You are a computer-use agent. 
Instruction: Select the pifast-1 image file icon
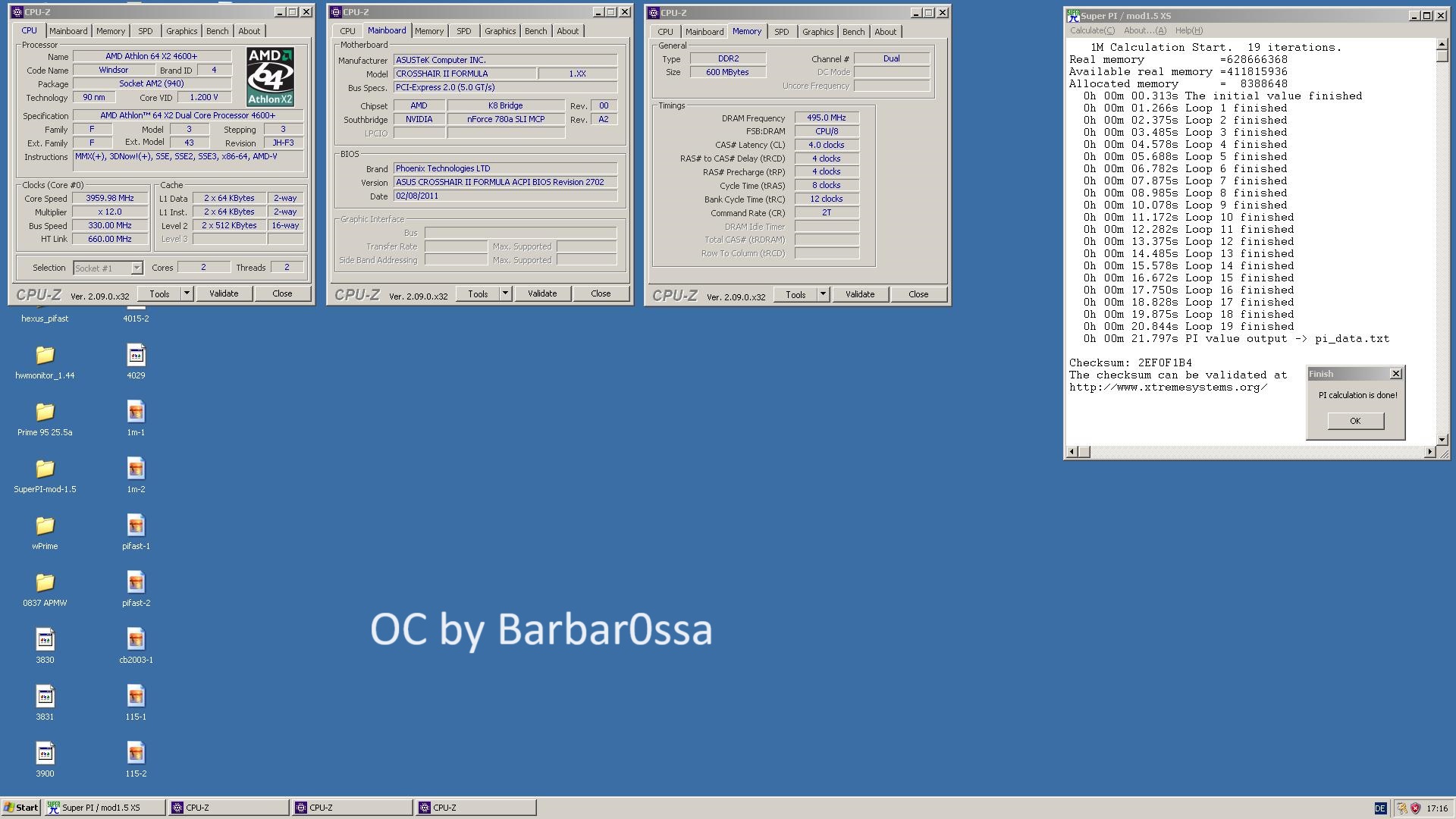(136, 526)
